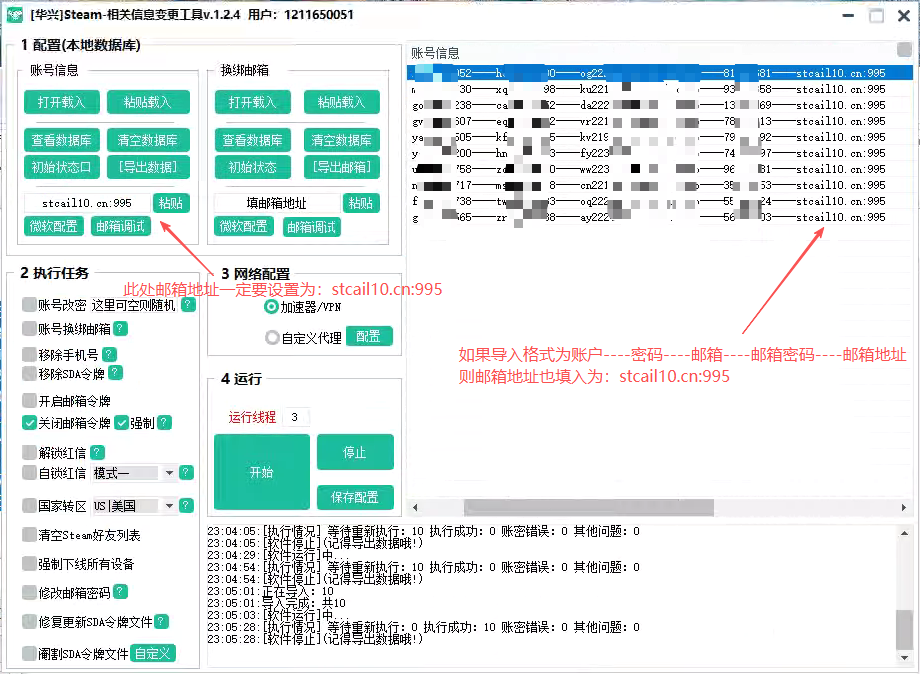
Task: Click the help icon beside 移除手机号
Action: pyautogui.click(x=109, y=353)
